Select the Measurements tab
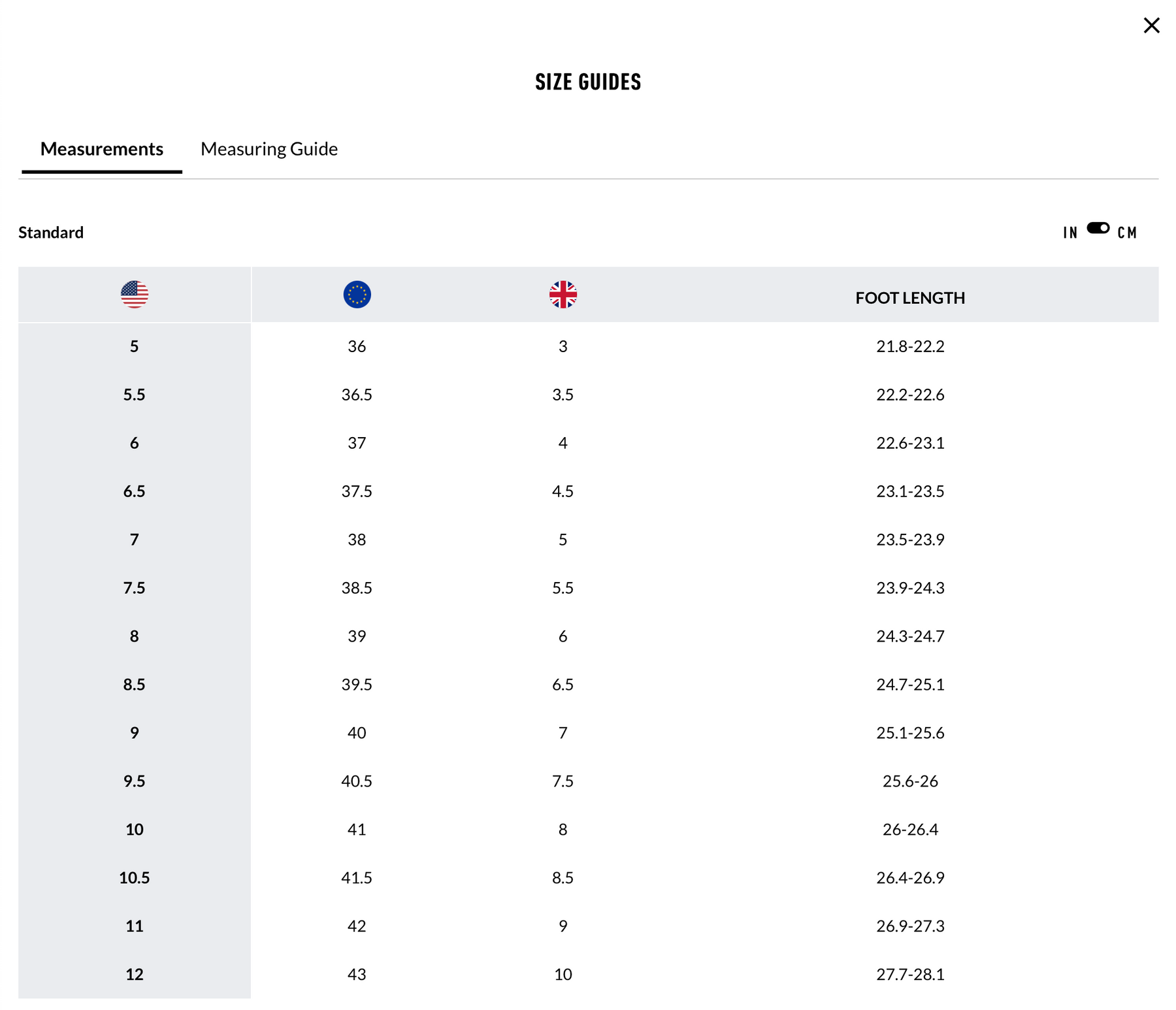The image size is (1176, 1010). click(x=102, y=149)
